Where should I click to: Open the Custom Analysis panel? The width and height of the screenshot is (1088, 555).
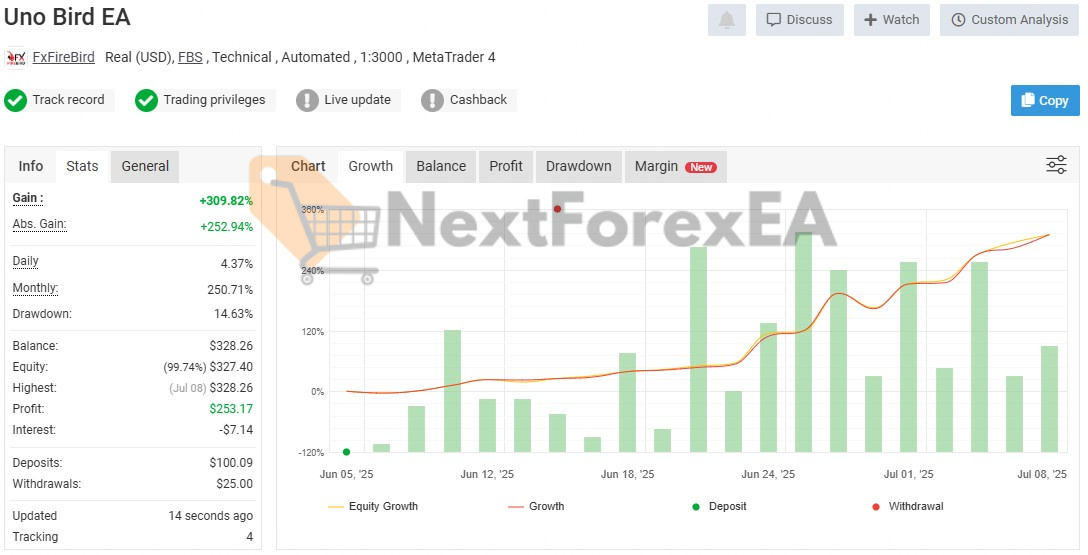tap(1009, 20)
